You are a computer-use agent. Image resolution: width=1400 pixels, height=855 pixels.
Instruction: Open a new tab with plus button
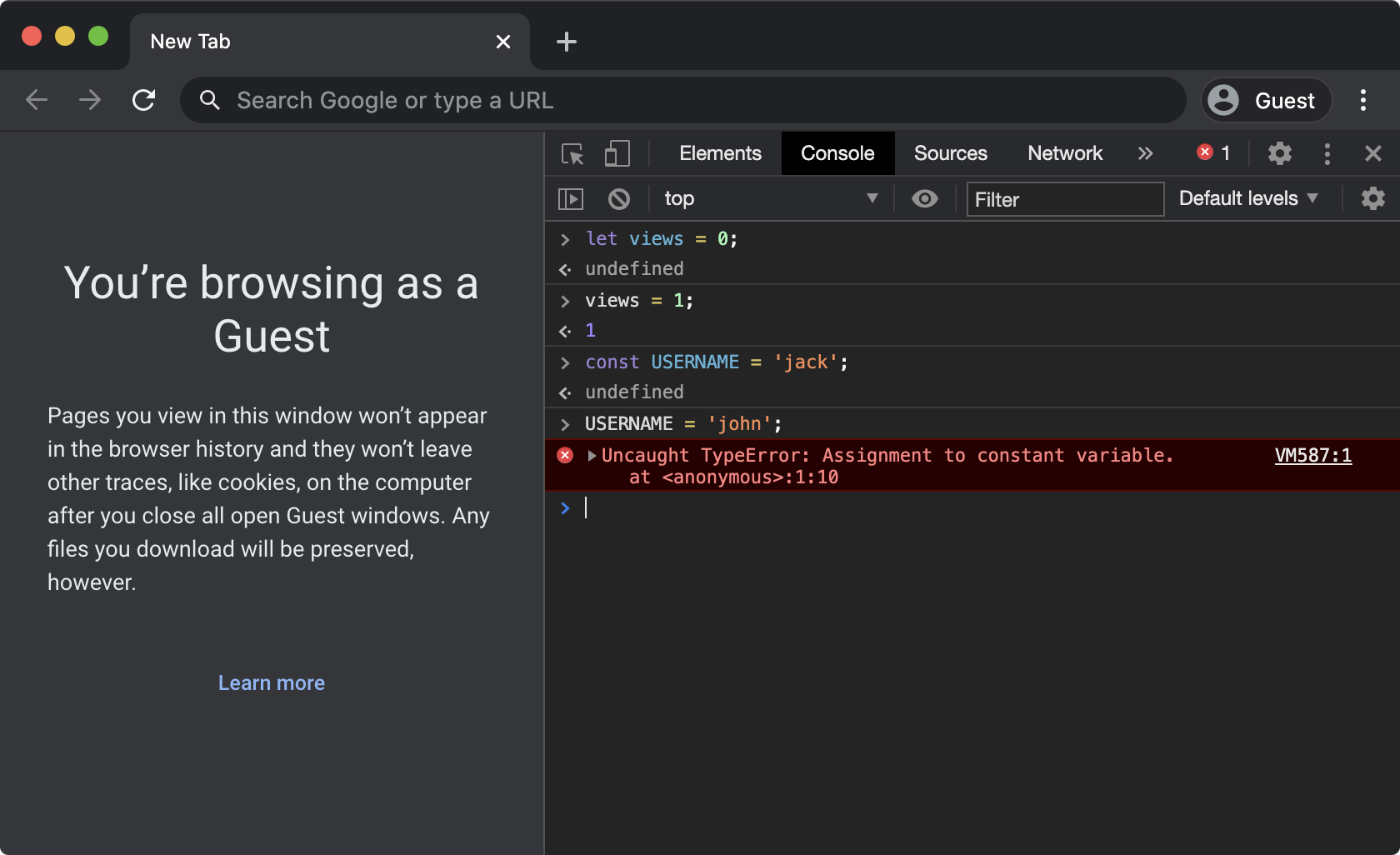pyautogui.click(x=567, y=42)
